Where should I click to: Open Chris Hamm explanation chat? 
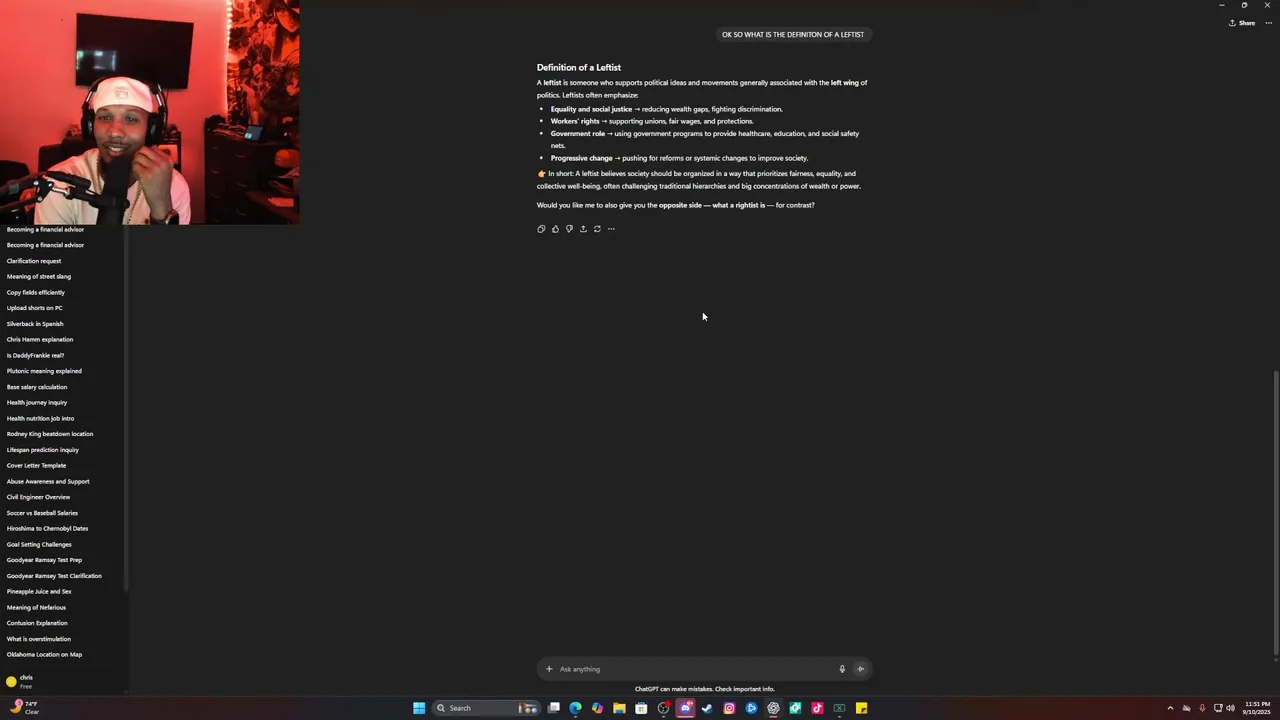click(x=40, y=339)
